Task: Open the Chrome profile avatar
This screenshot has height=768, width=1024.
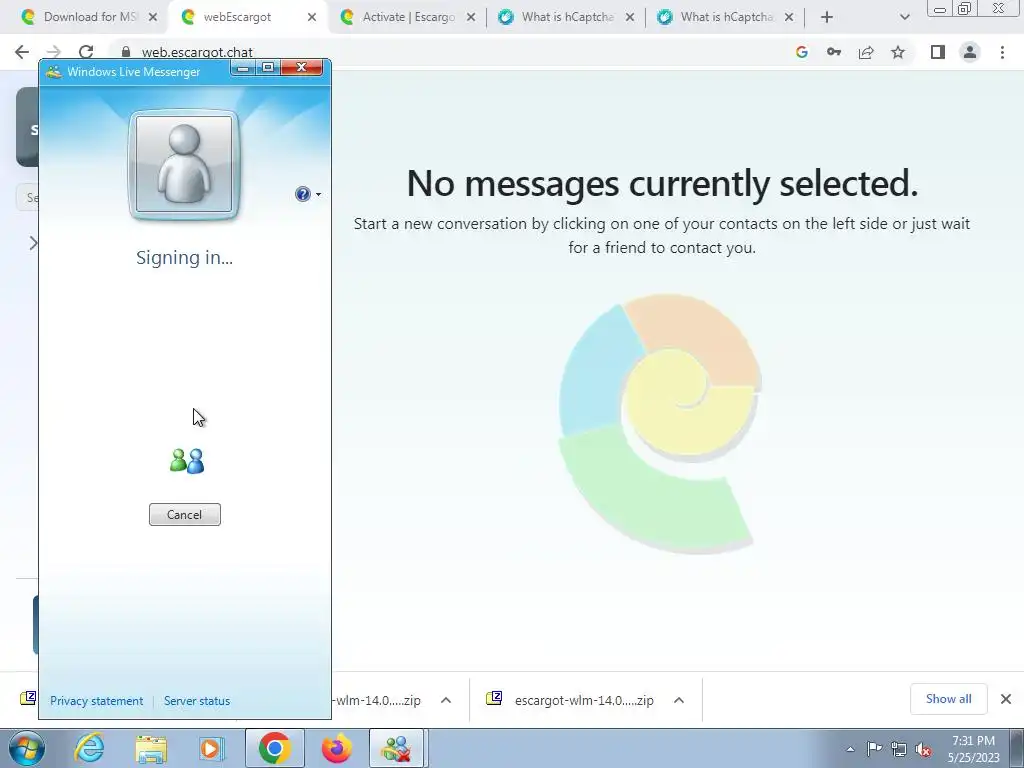Action: pyautogui.click(x=970, y=52)
